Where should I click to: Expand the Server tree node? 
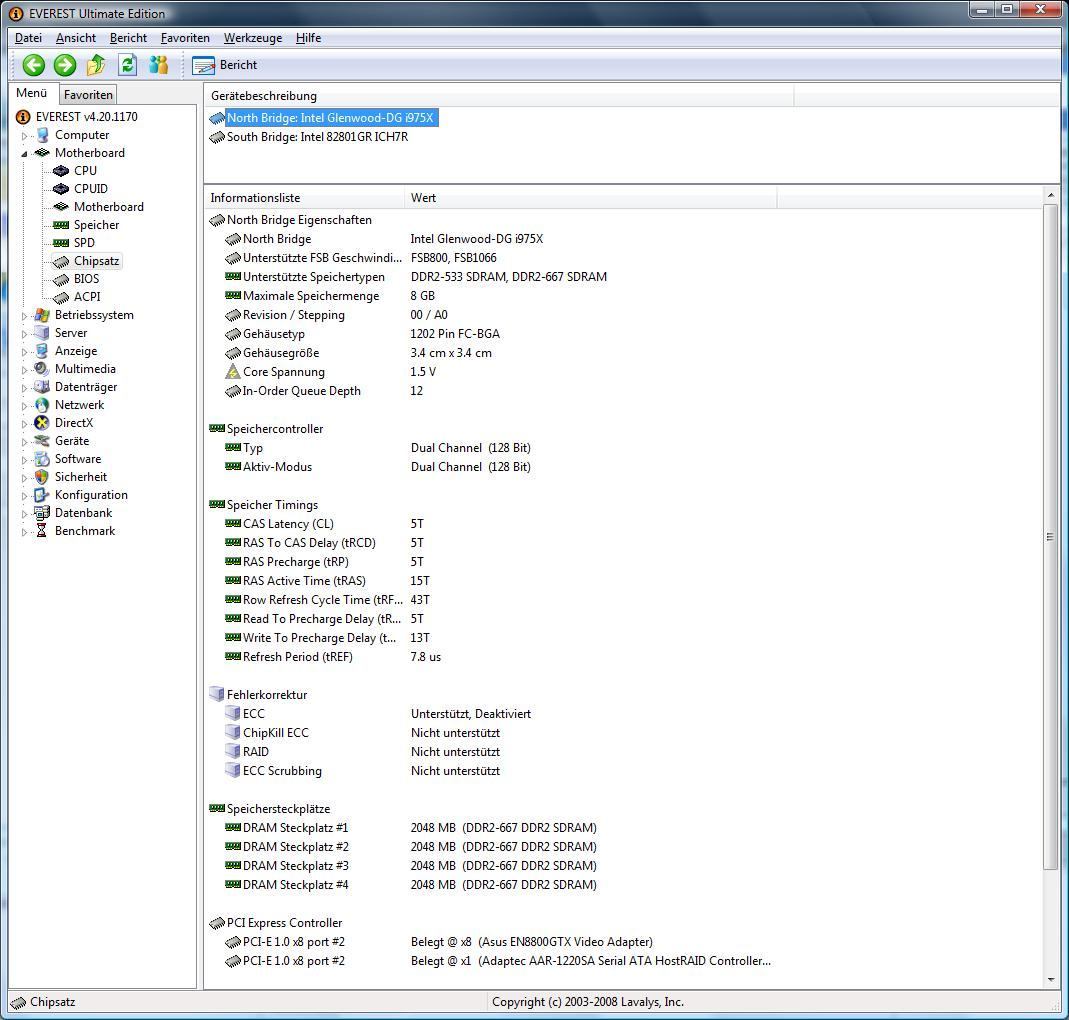click(25, 333)
